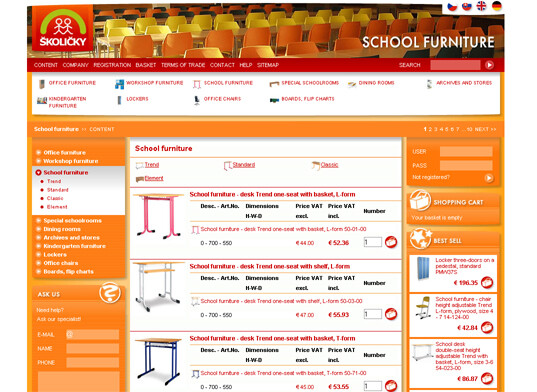The width and height of the screenshot is (537, 392).
Task: Open the REGISTRATION menu item
Action: coord(112,65)
